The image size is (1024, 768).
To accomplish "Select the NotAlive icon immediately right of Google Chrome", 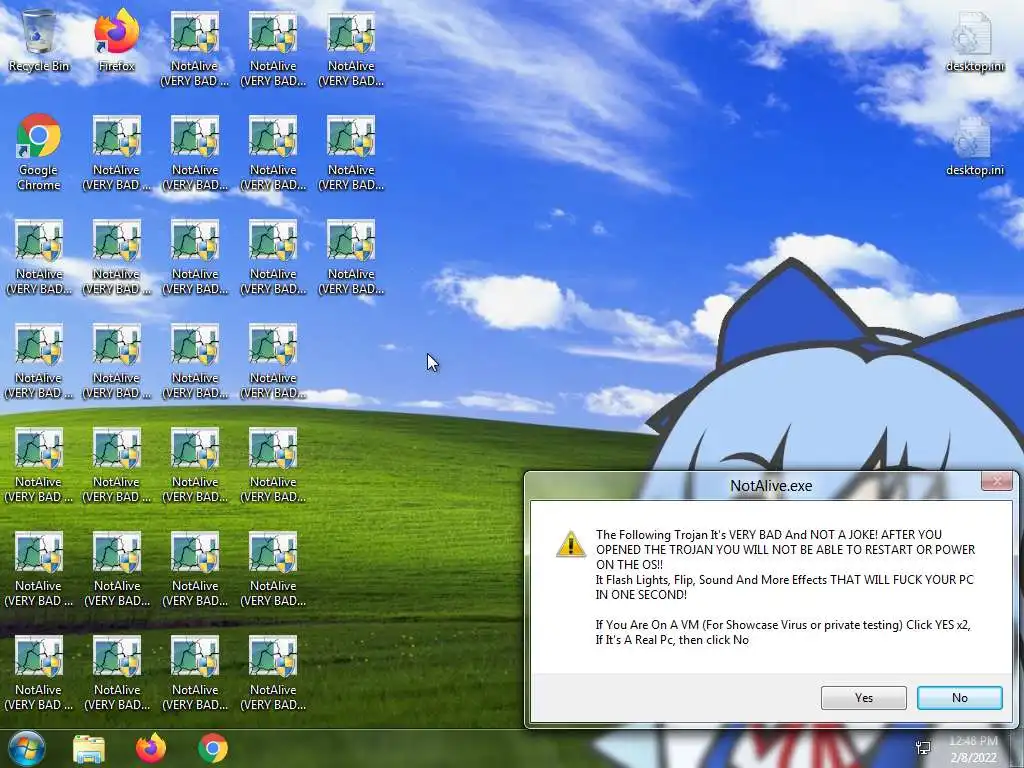I will click(x=116, y=153).
